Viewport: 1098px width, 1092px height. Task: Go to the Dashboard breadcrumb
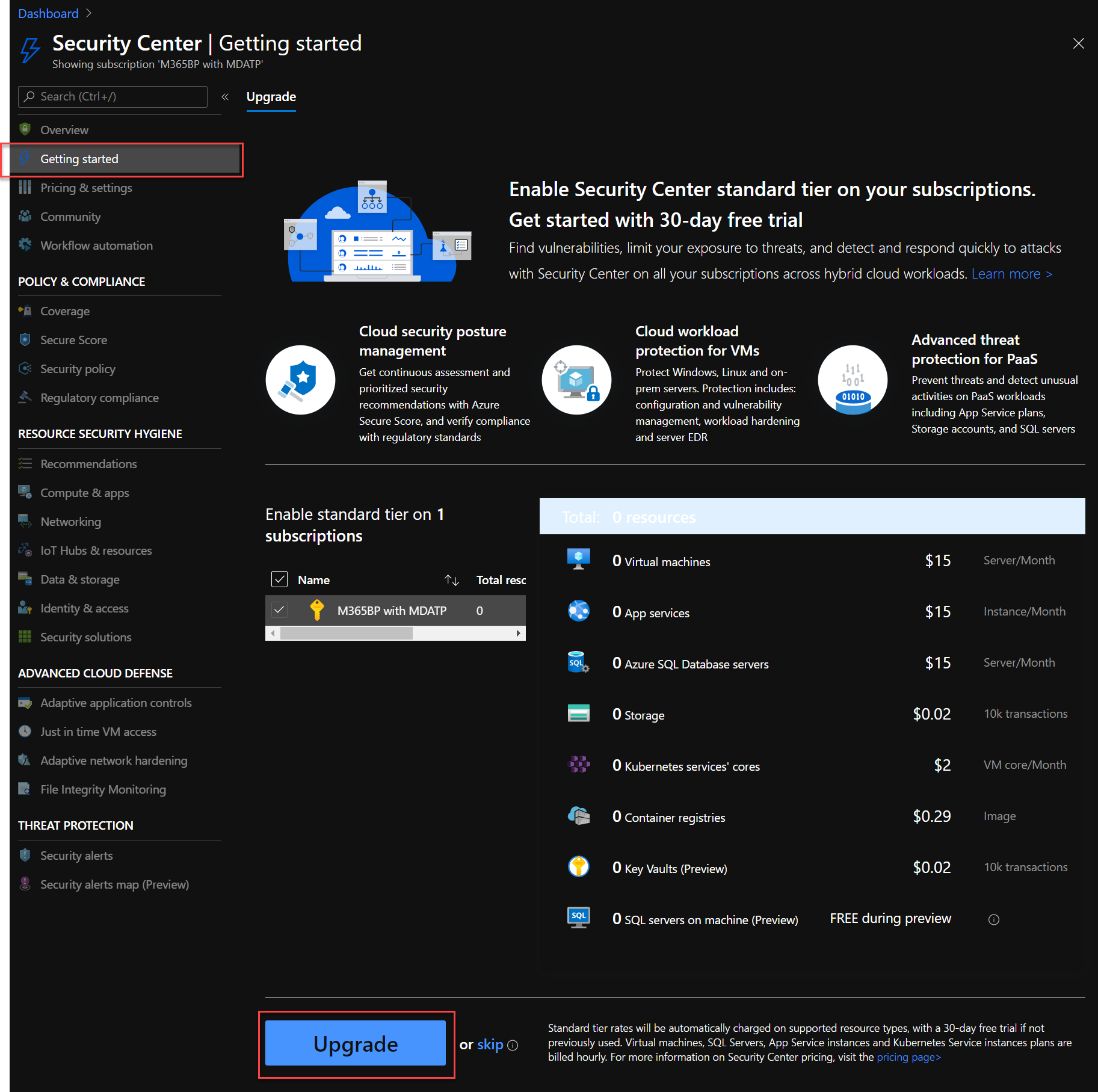tap(48, 13)
